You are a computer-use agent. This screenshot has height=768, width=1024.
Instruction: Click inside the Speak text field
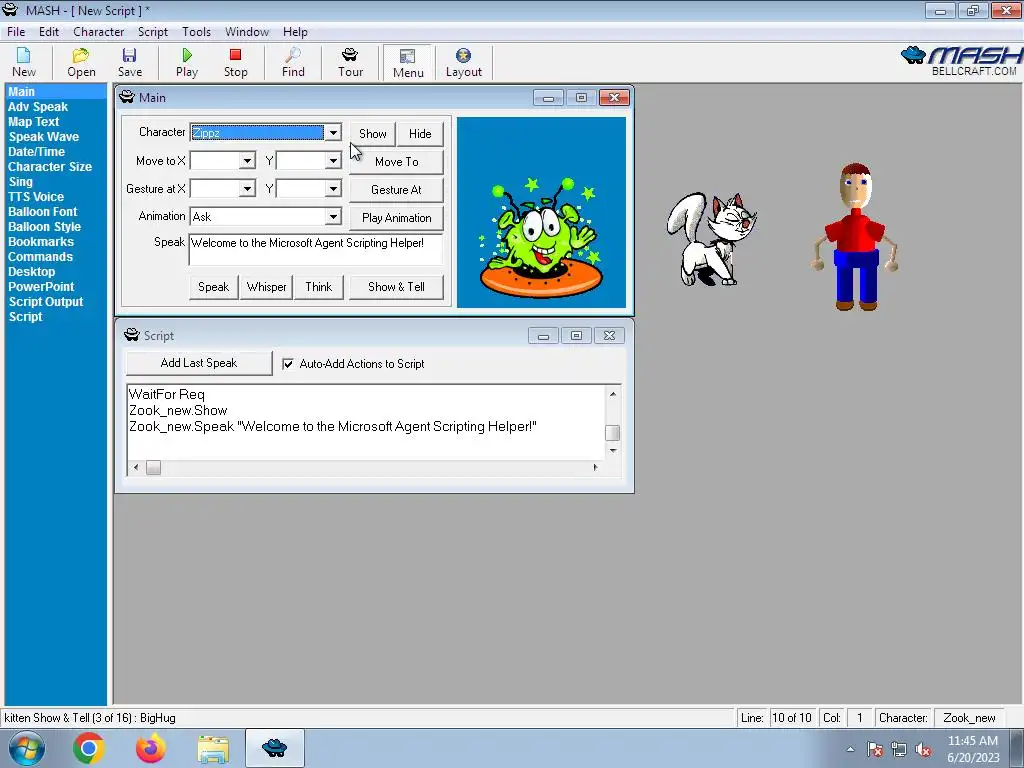tap(316, 249)
